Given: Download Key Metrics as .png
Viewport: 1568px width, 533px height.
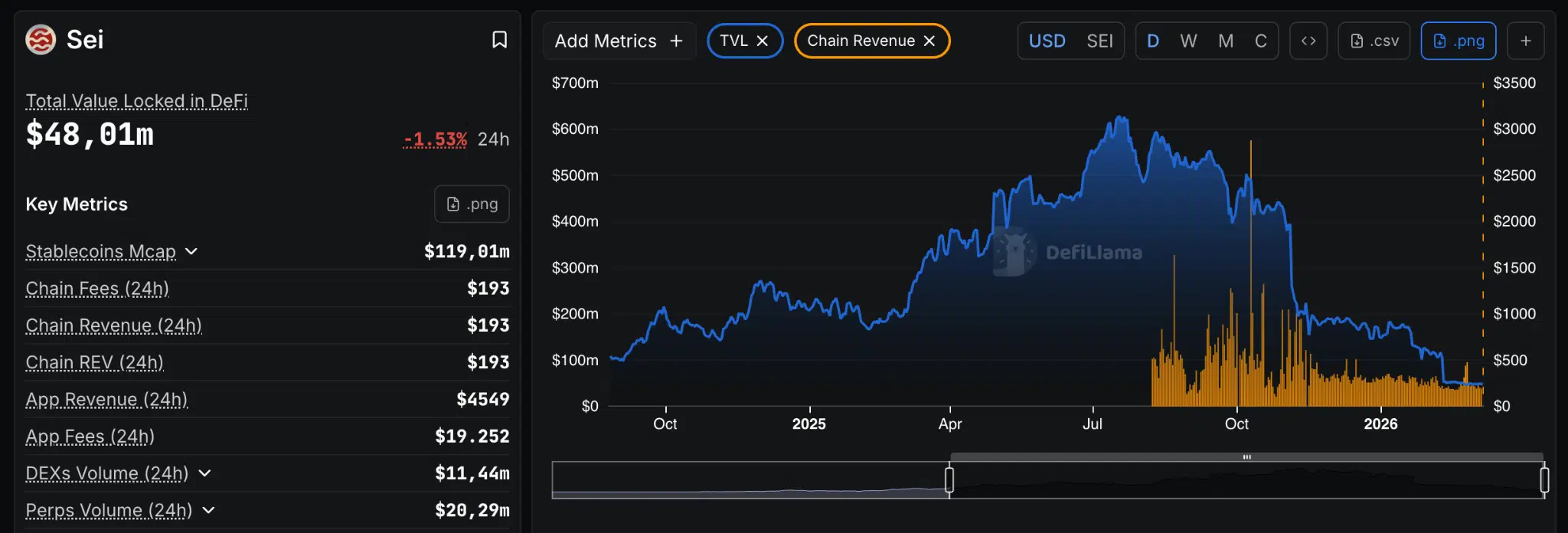Looking at the screenshot, I should 472,204.
